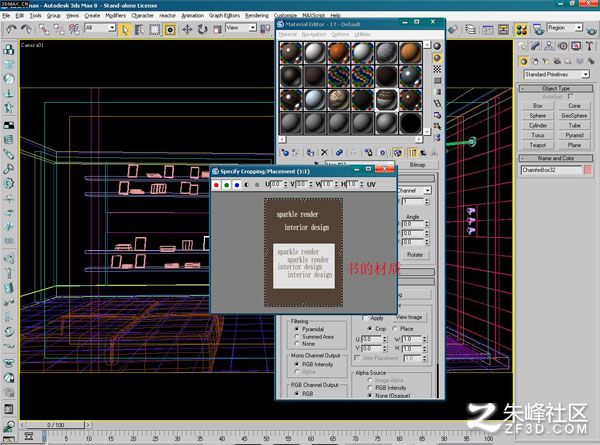
Task: Collapse the Object Type rollout
Action: pyautogui.click(x=556, y=88)
